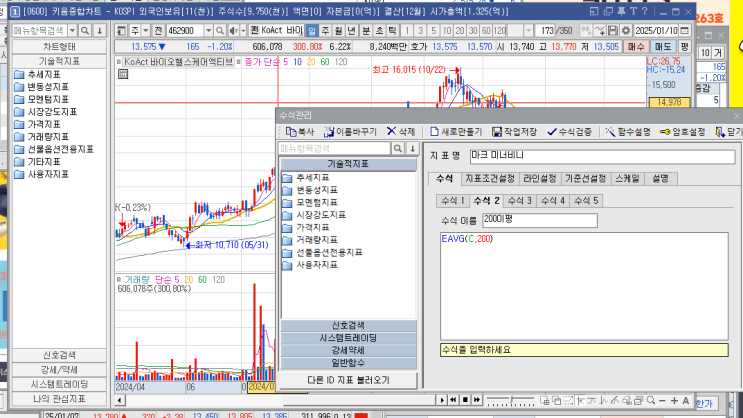Click 다른 ID 지표 불러오기 button

[348, 380]
